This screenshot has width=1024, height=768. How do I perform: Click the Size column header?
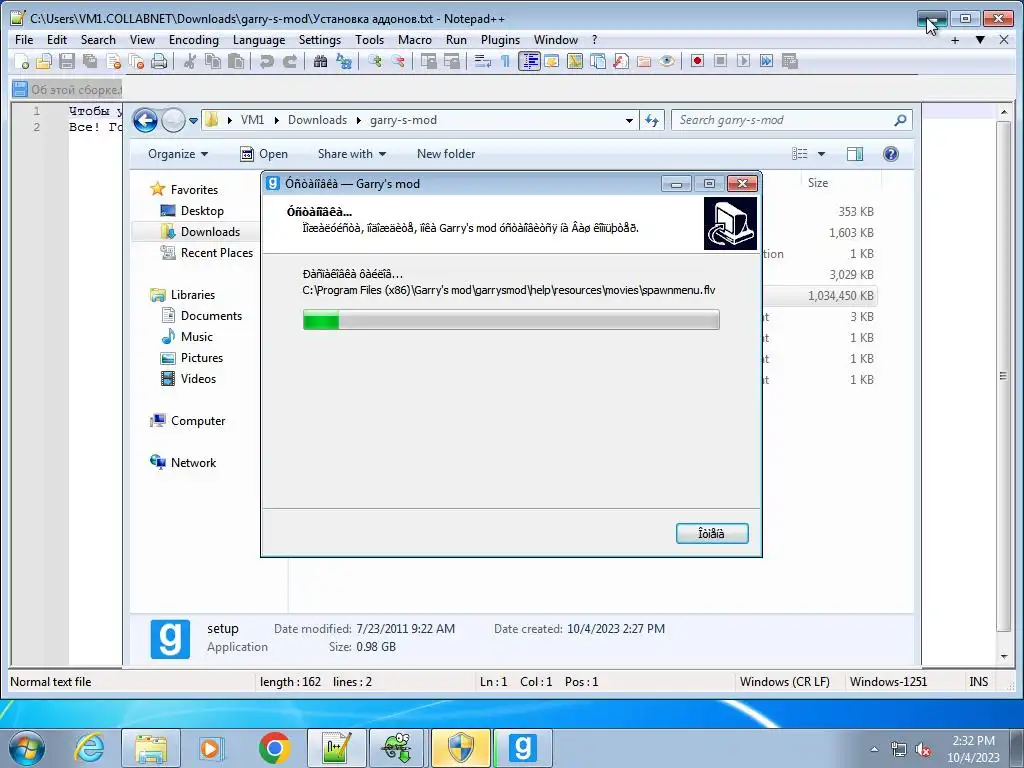[x=818, y=183]
